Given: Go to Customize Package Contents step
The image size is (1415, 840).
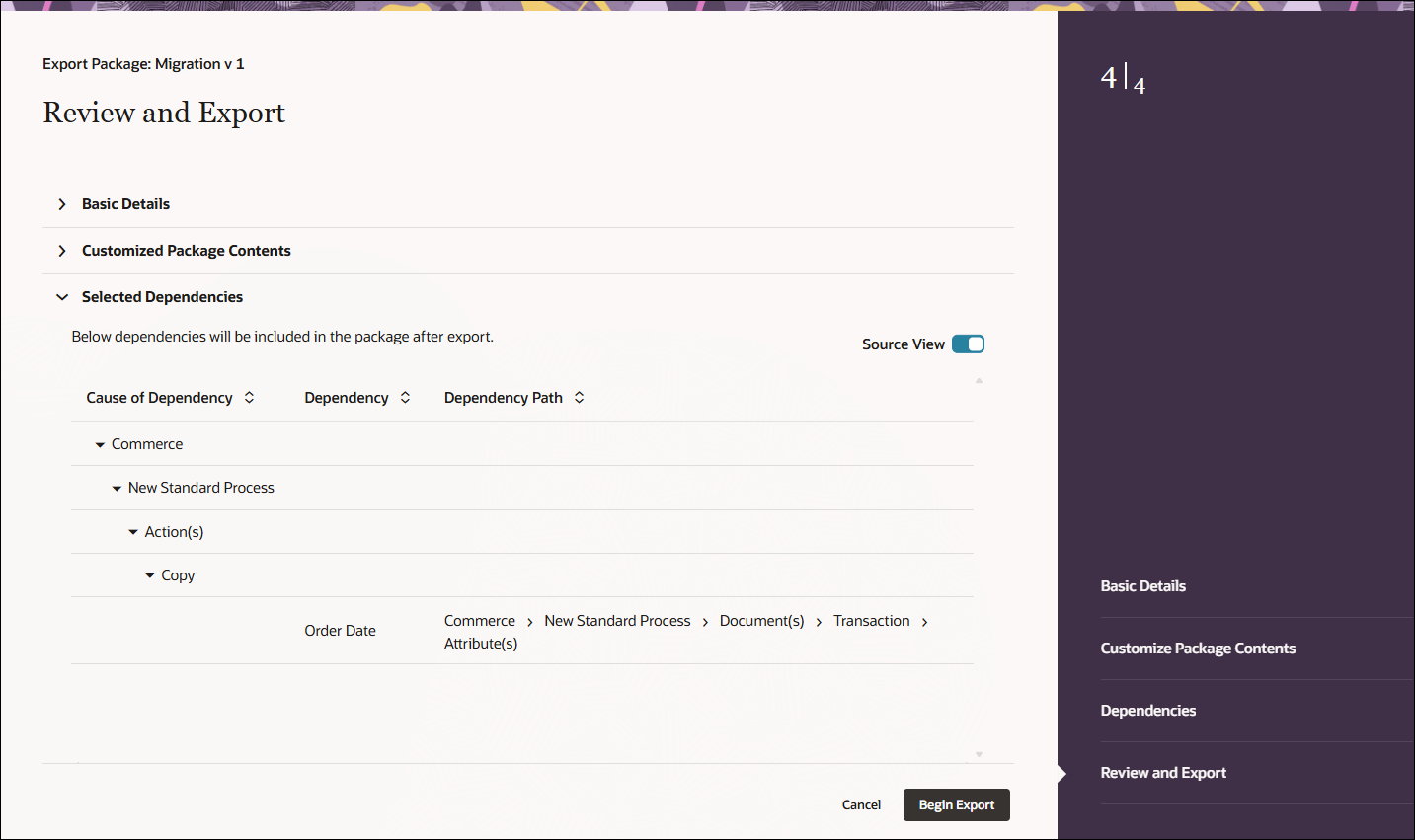Looking at the screenshot, I should 1198,649.
